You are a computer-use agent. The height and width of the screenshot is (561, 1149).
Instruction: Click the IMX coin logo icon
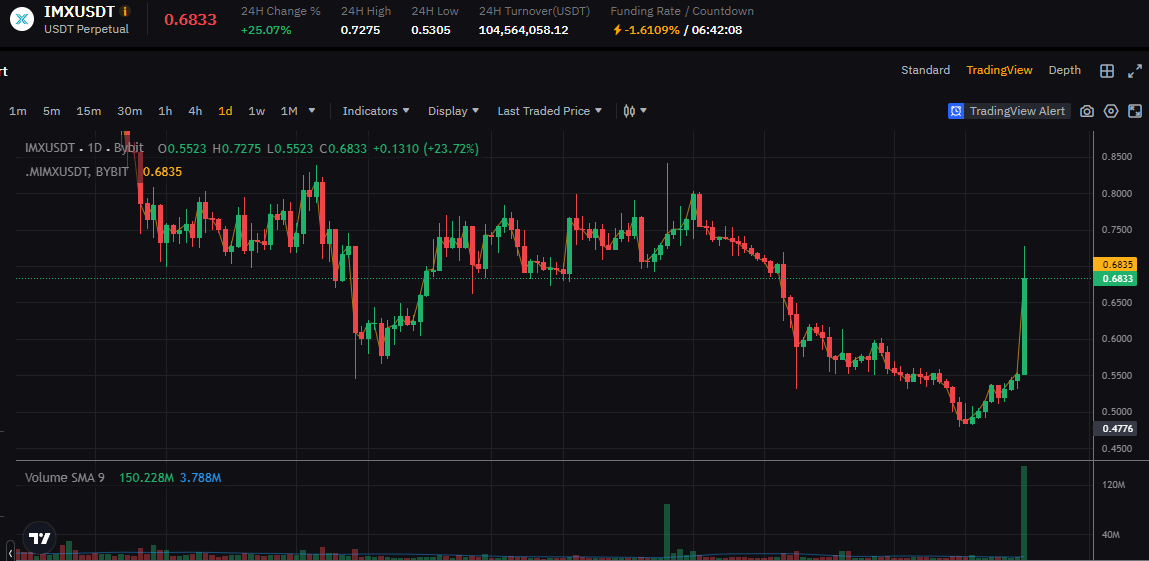(22, 20)
